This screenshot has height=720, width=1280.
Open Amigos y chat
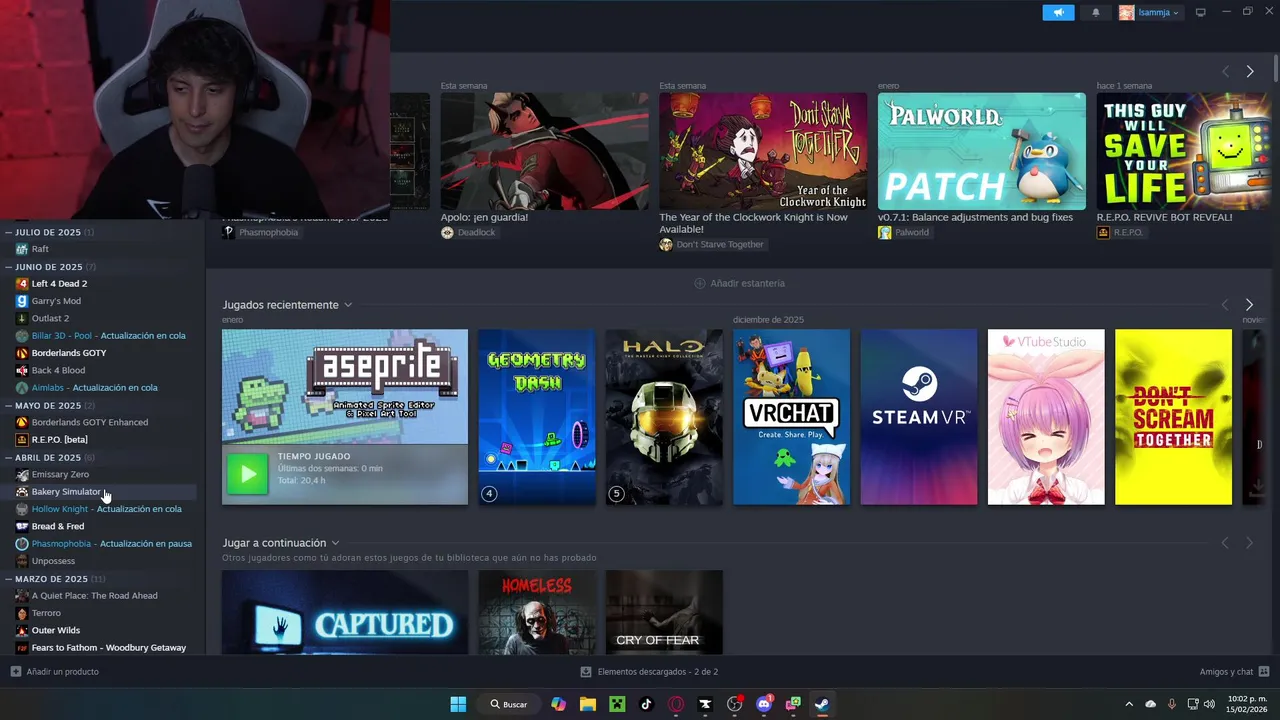click(x=1234, y=672)
